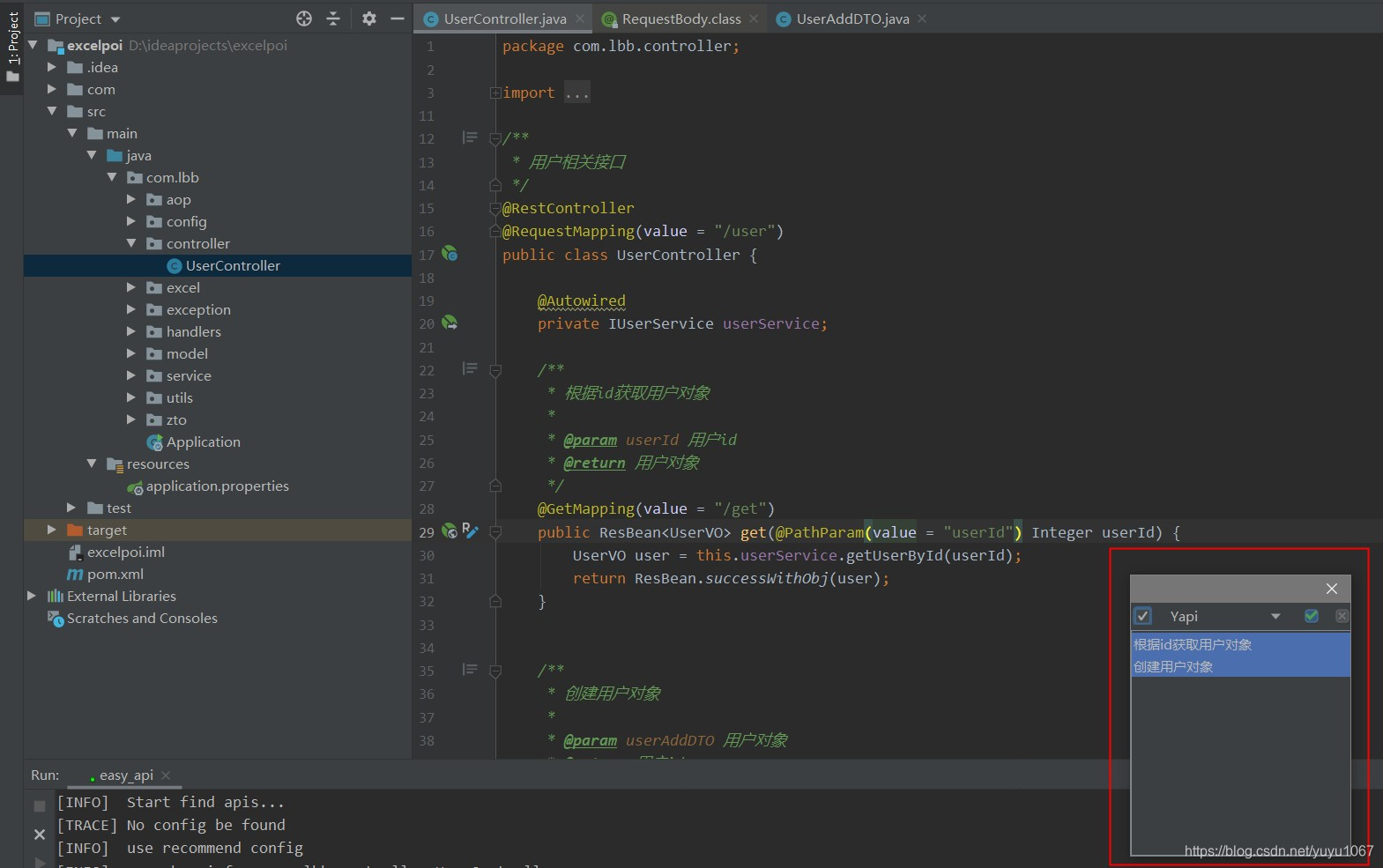Expand External Libraries node
The width and height of the screenshot is (1383, 868).
[32, 596]
